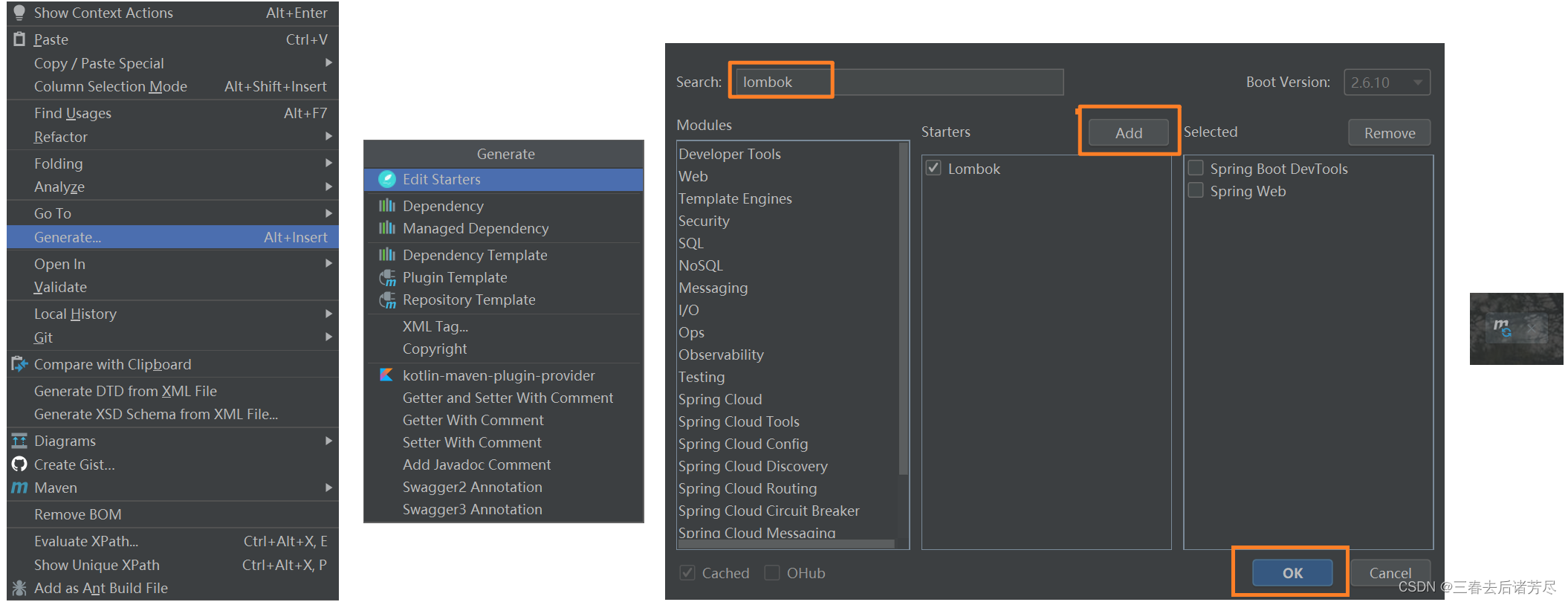Click the Repository Template icon
Image resolution: width=1568 pixels, height=602 pixels.
click(x=387, y=300)
